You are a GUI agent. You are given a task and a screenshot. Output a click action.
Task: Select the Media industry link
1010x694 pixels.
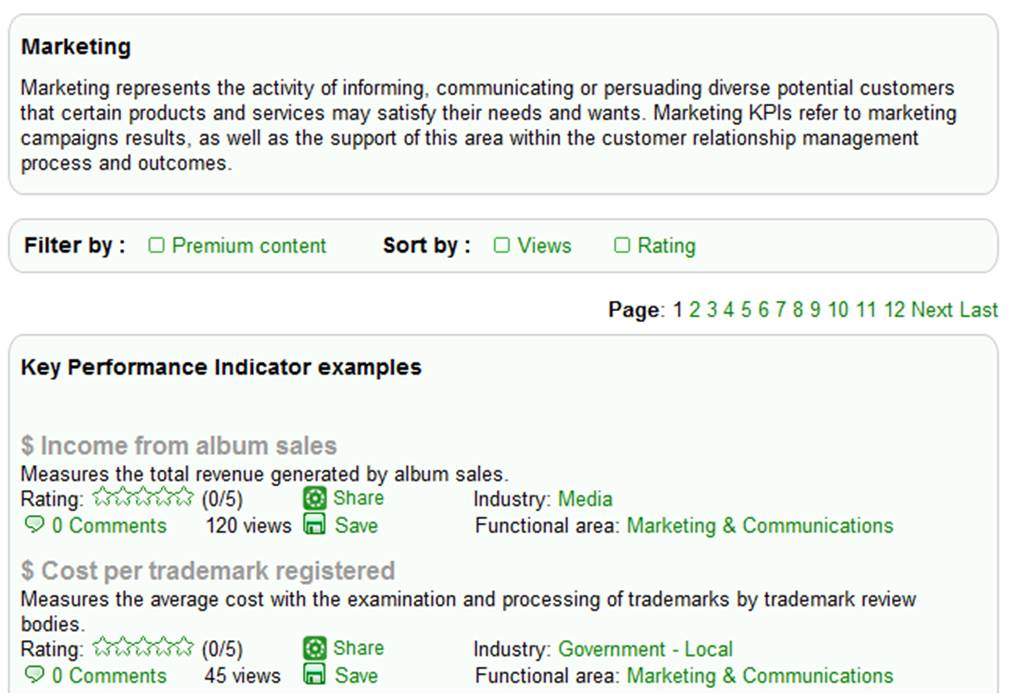click(585, 499)
